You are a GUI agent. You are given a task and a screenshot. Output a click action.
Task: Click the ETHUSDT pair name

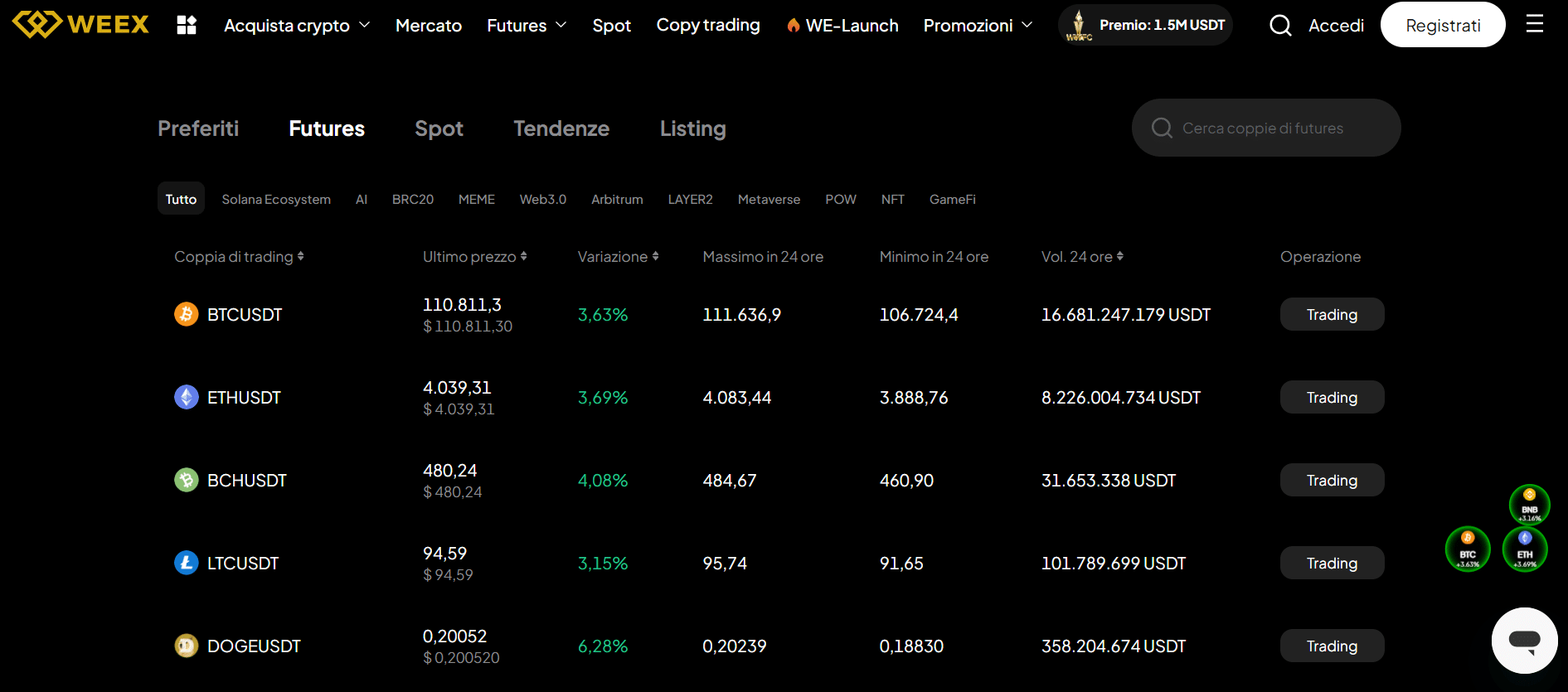[x=244, y=398]
